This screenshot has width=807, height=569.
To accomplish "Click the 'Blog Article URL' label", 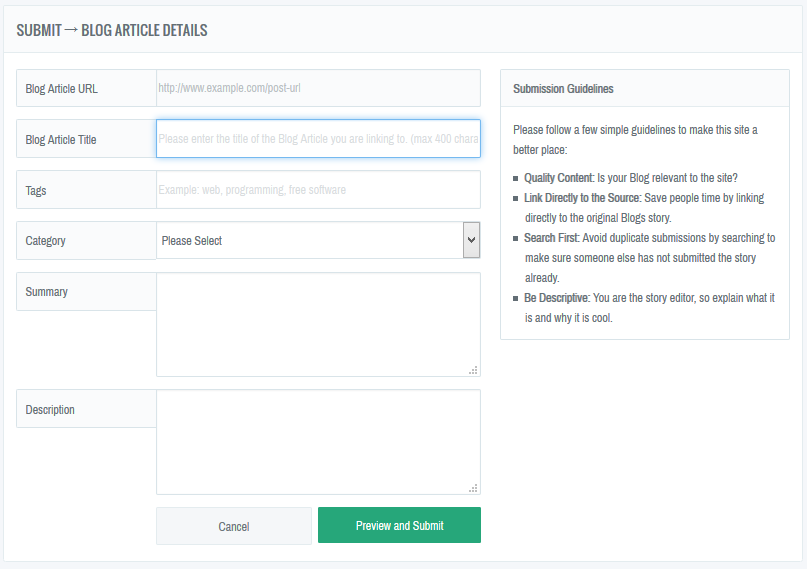I will point(61,89).
